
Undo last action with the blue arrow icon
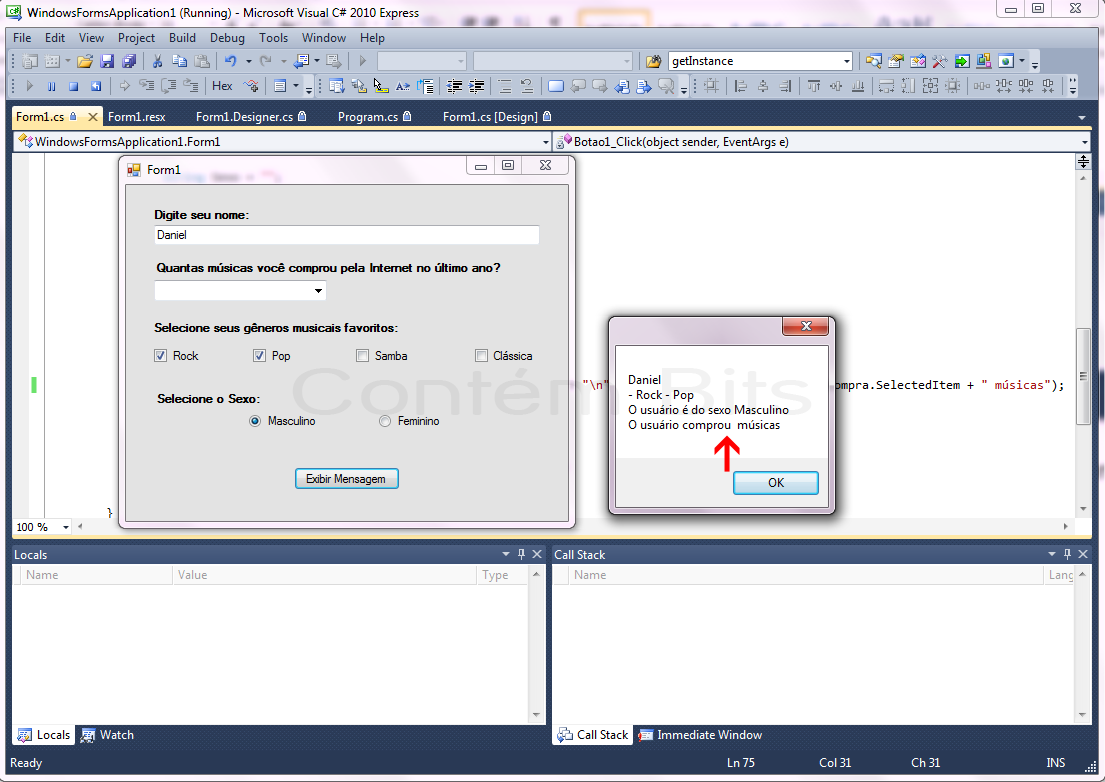[230, 61]
